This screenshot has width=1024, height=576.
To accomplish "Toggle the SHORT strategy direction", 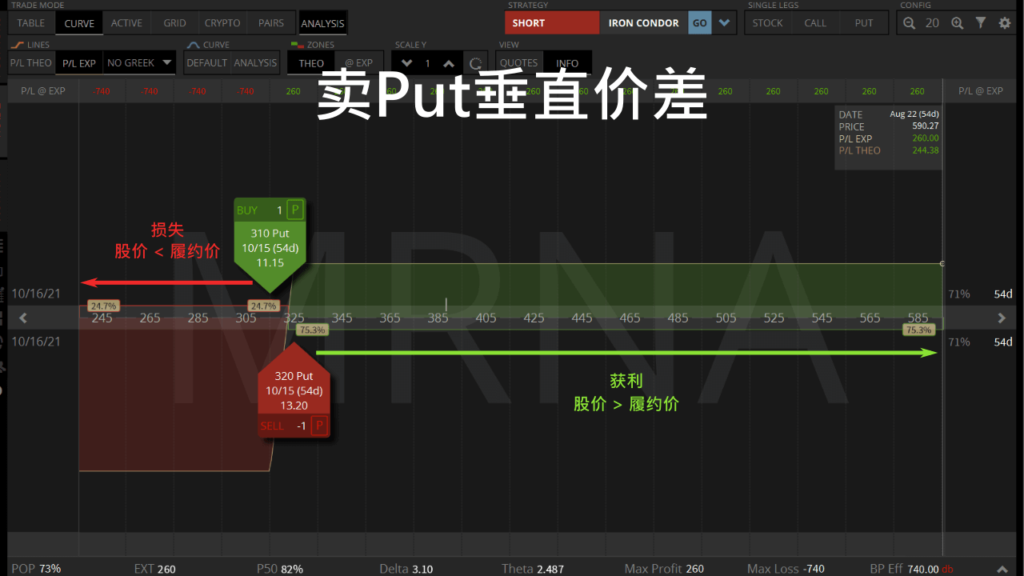I will click(552, 23).
